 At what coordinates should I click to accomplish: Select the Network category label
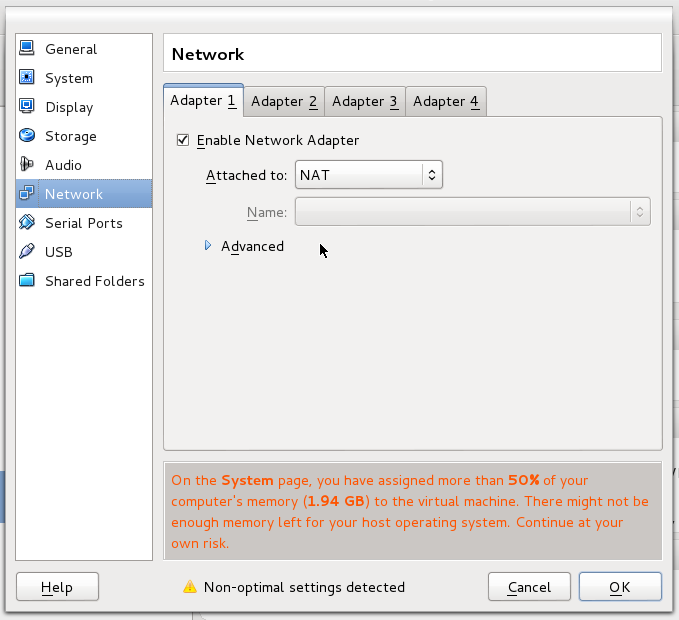74,194
